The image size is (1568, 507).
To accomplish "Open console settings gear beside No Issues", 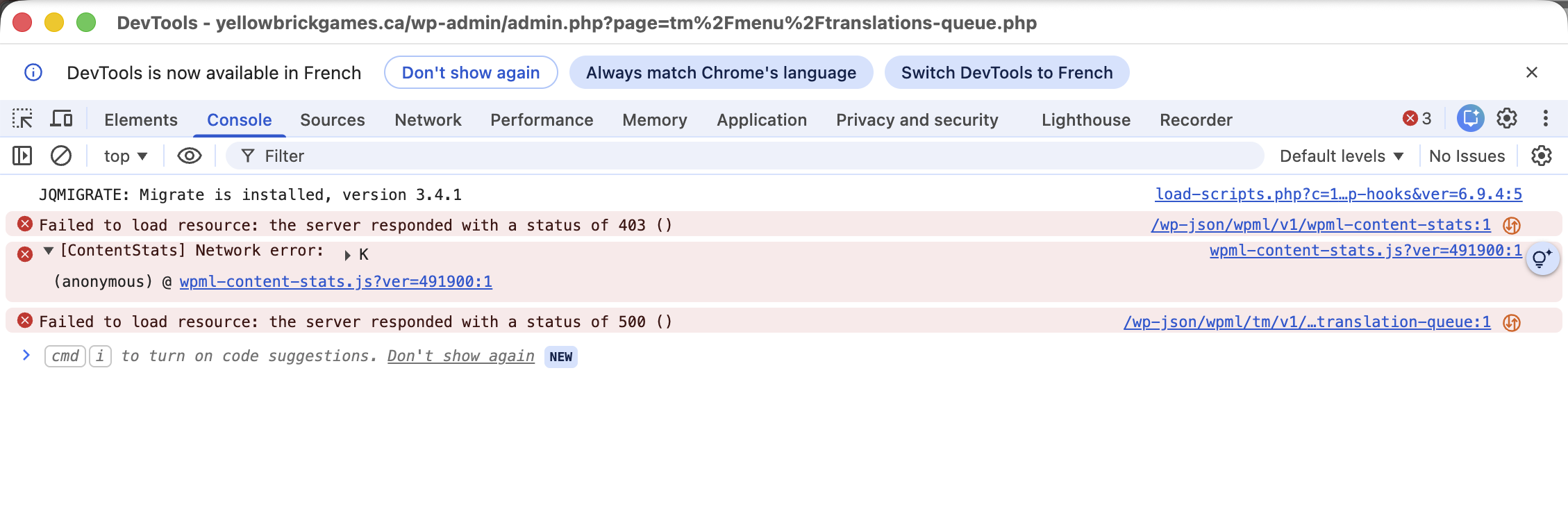I will [x=1541, y=156].
